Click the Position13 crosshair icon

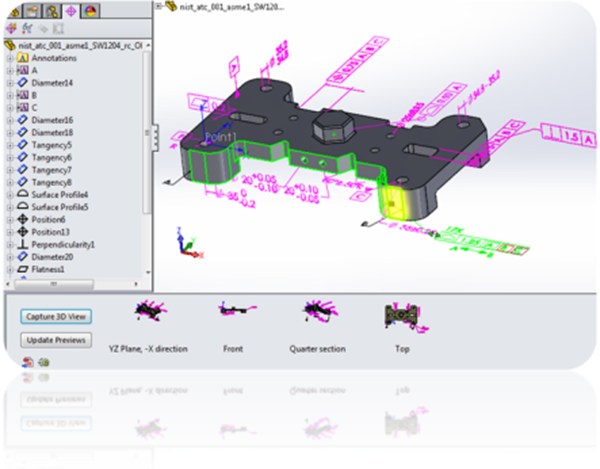coord(23,232)
